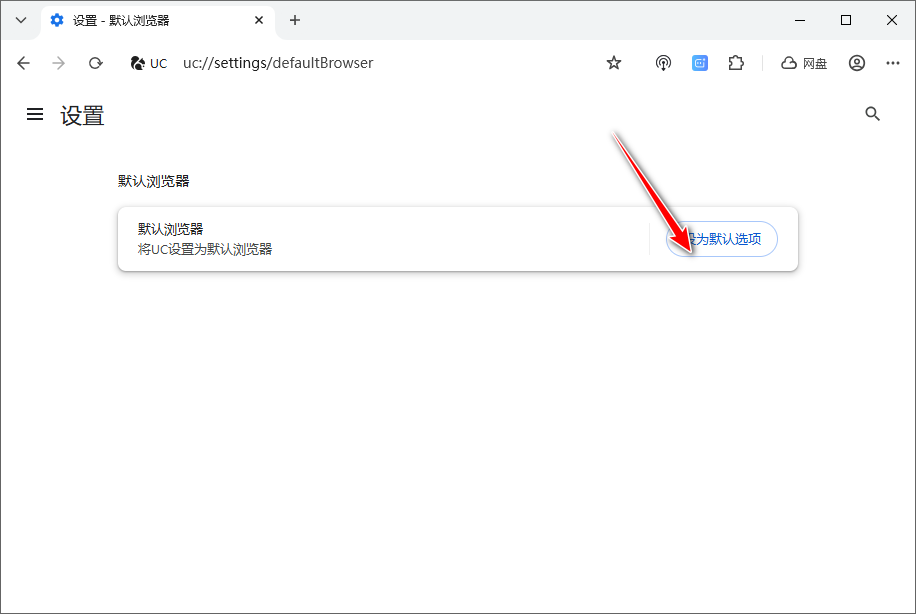Click the forward navigation arrow
The image size is (916, 614).
(58, 63)
